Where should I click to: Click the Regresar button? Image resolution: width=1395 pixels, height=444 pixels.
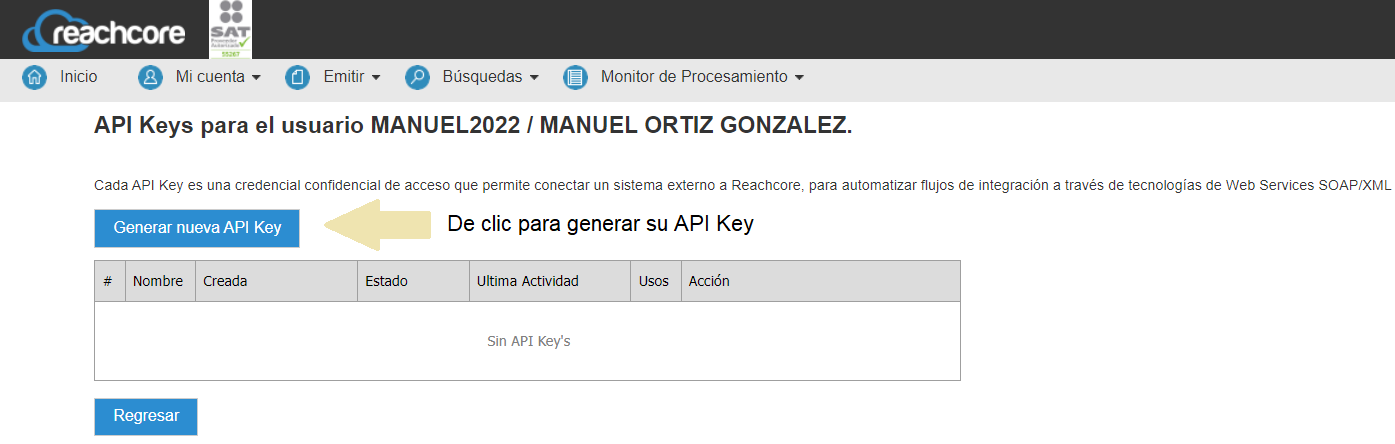[x=146, y=417]
